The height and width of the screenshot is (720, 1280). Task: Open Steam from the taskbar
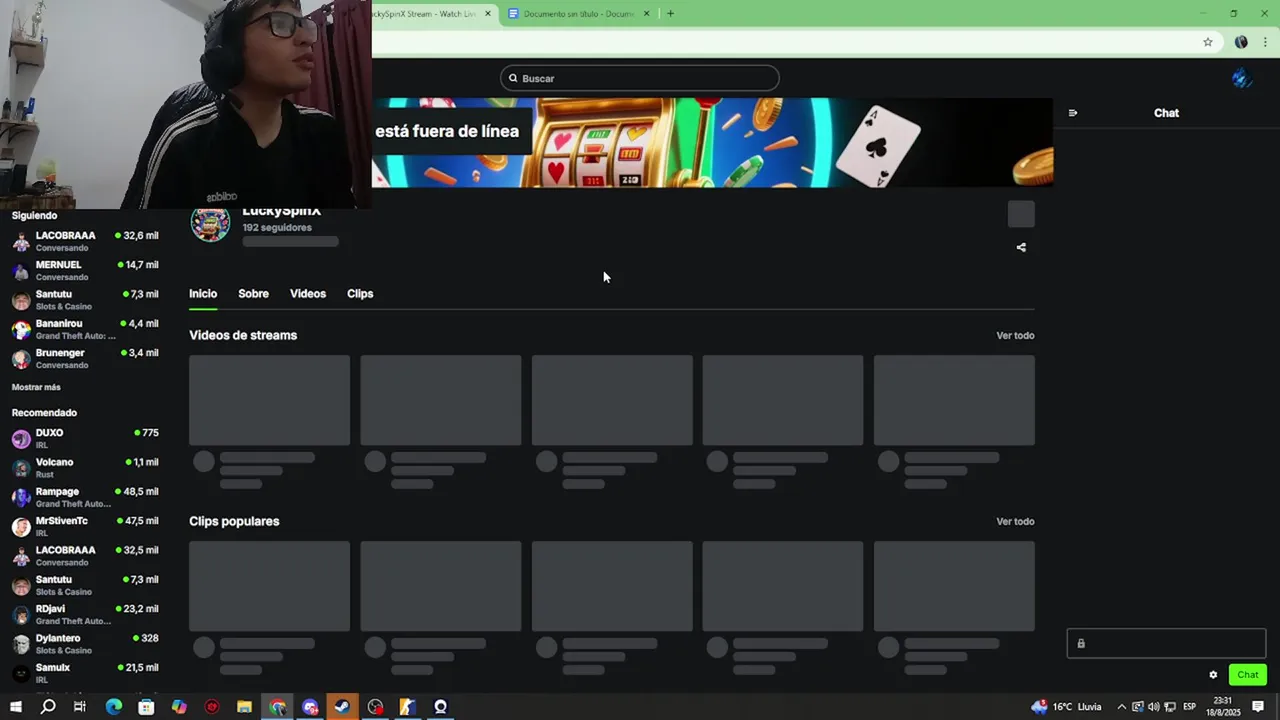pyautogui.click(x=342, y=707)
